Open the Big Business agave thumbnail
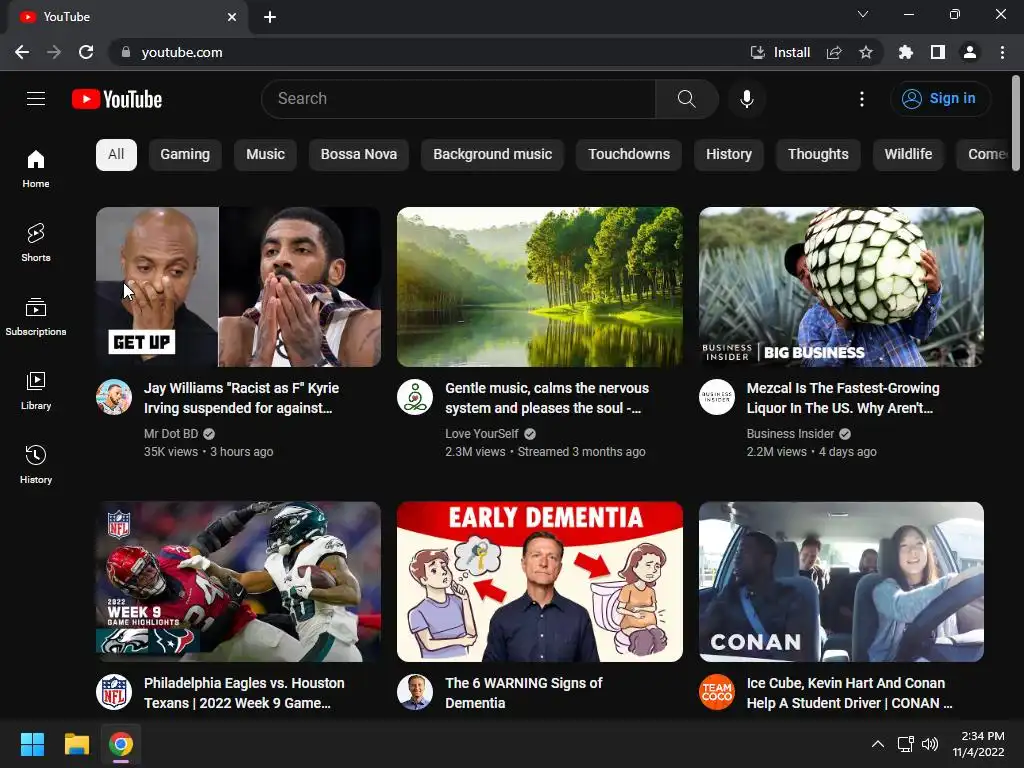The height and width of the screenshot is (768, 1024). pos(841,287)
